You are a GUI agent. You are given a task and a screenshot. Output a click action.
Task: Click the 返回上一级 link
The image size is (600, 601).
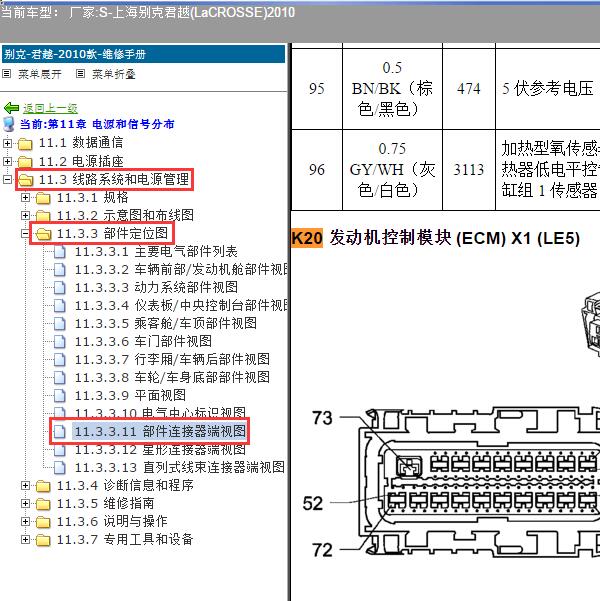(x=50, y=108)
